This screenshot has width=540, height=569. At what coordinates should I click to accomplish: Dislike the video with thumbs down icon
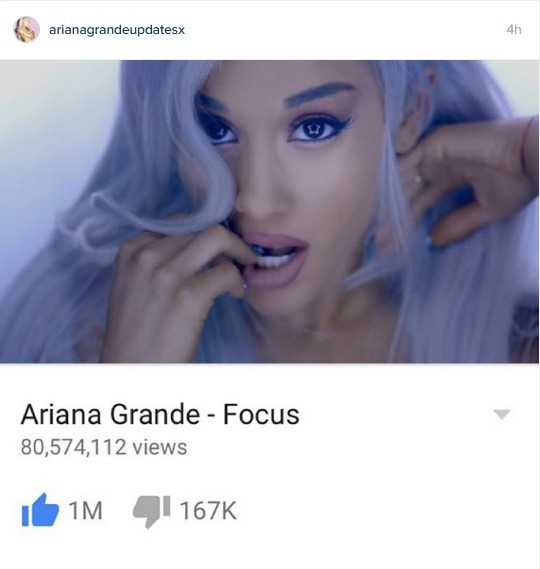[152, 511]
